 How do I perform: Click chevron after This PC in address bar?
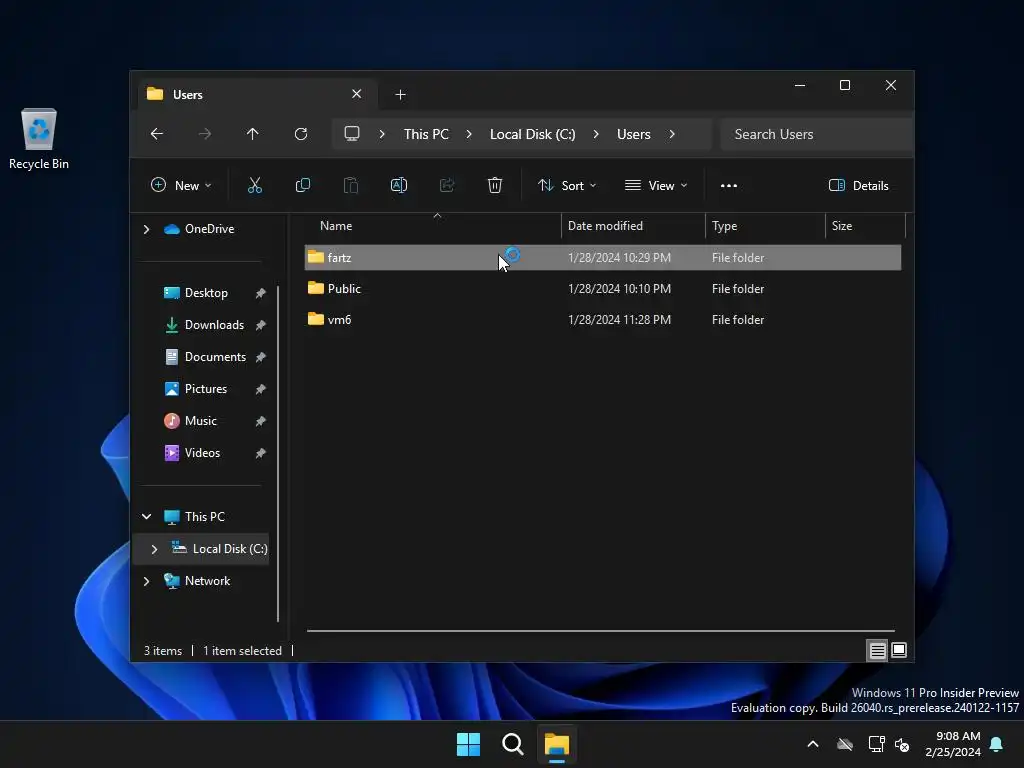click(x=469, y=134)
